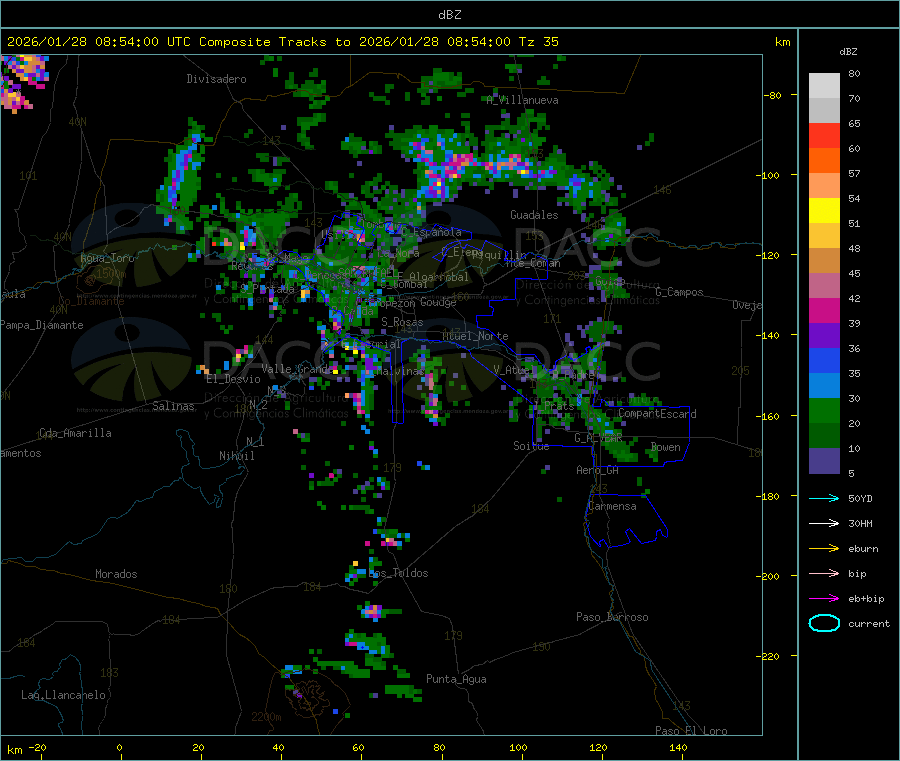This screenshot has width=900, height=761.
Task: Click the 'Pampa_Diamante' place label
Action: coord(41,325)
